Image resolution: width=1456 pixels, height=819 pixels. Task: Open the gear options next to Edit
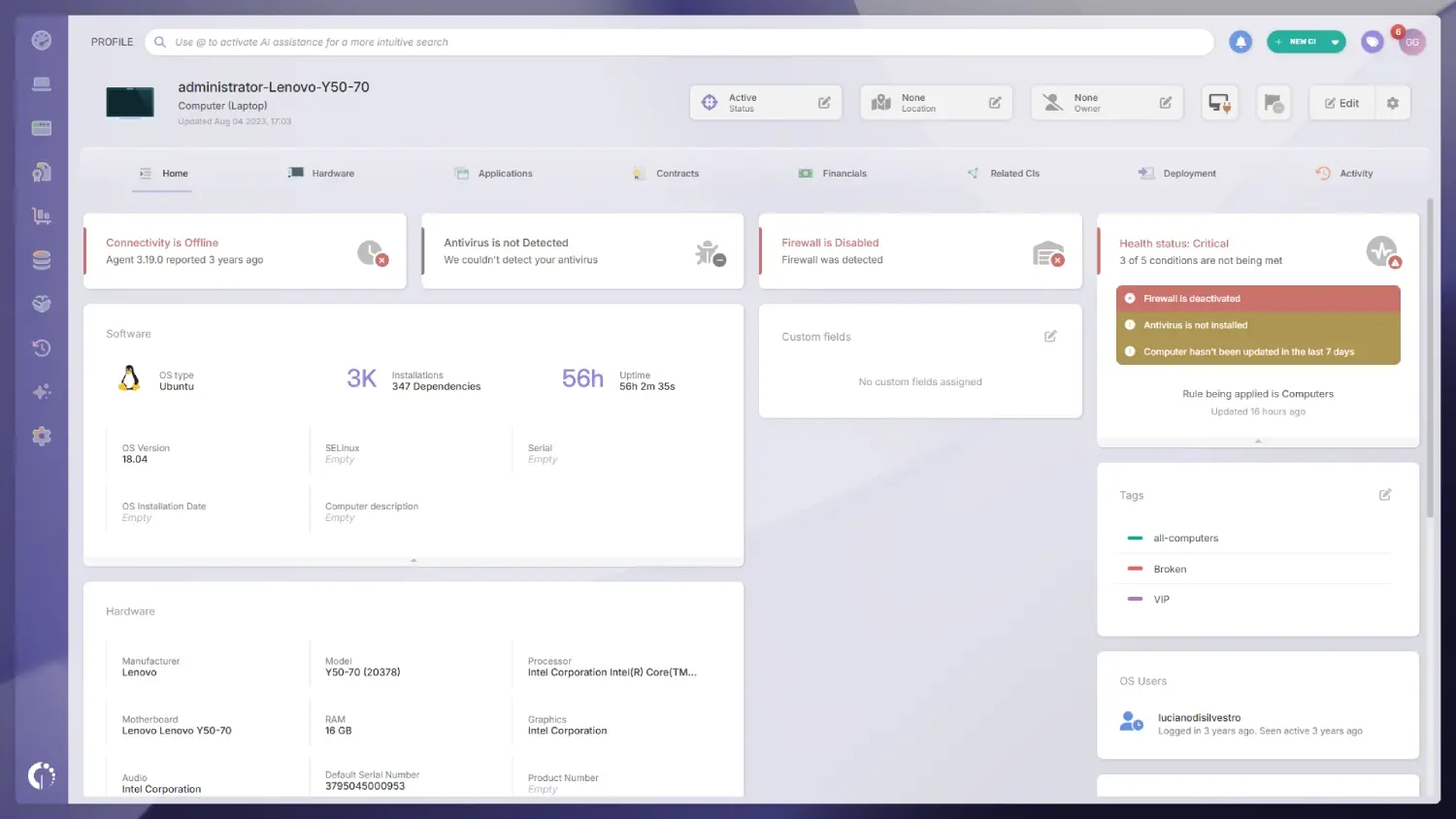(1393, 103)
